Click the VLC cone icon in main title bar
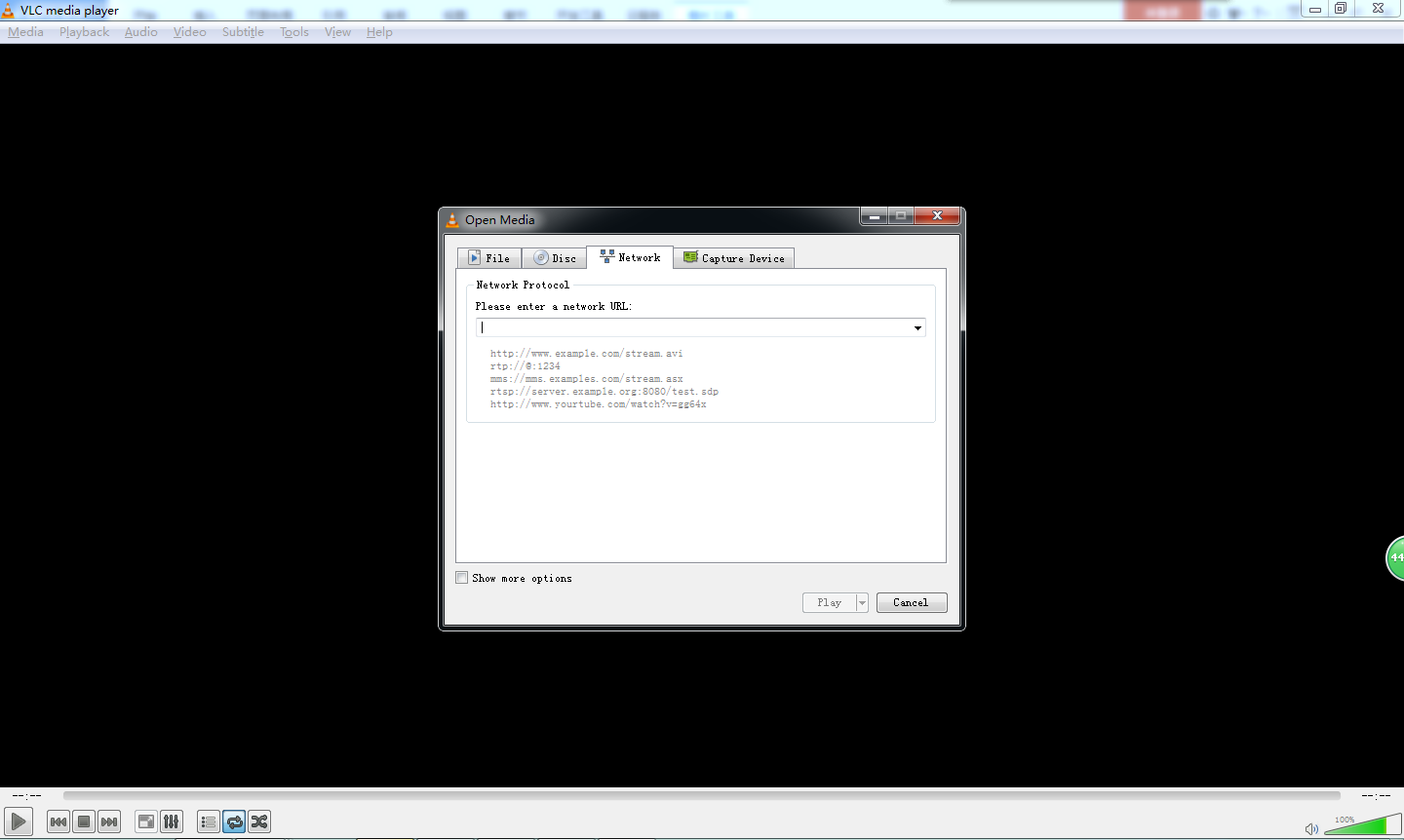This screenshot has width=1404, height=840. coord(8,11)
